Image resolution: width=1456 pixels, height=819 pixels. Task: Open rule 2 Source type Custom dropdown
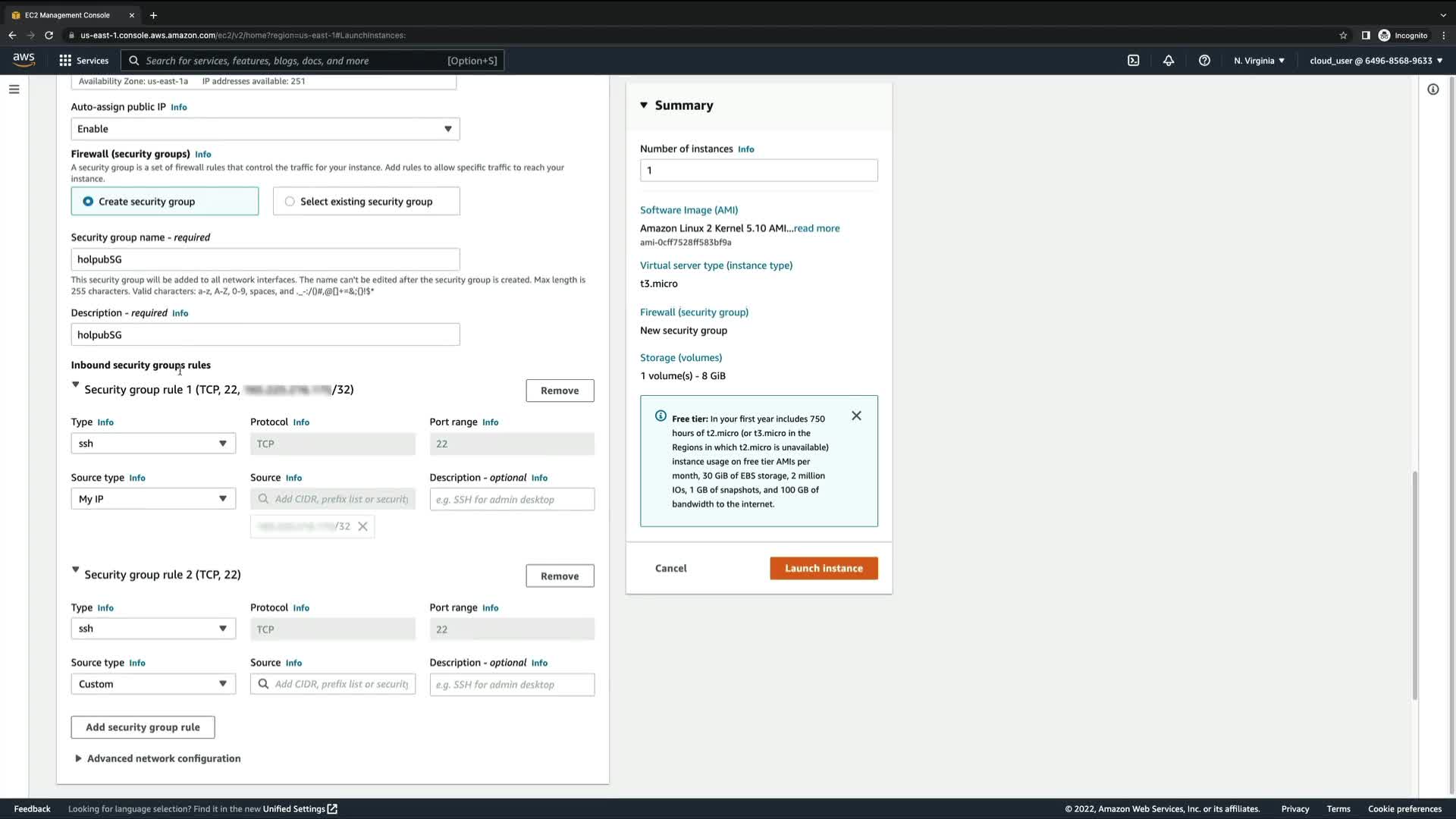(152, 684)
